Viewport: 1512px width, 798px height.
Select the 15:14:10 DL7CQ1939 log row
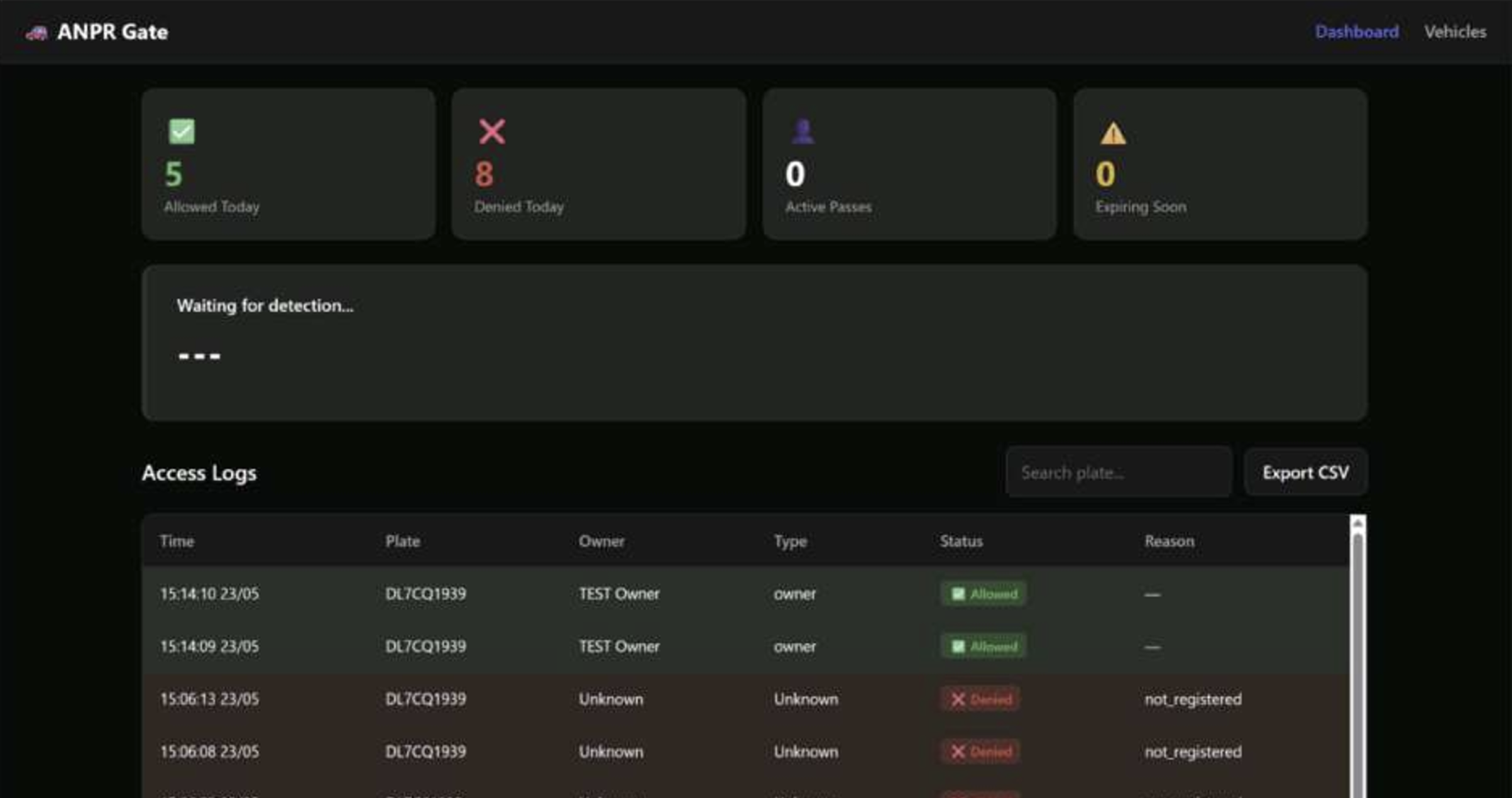(x=745, y=594)
